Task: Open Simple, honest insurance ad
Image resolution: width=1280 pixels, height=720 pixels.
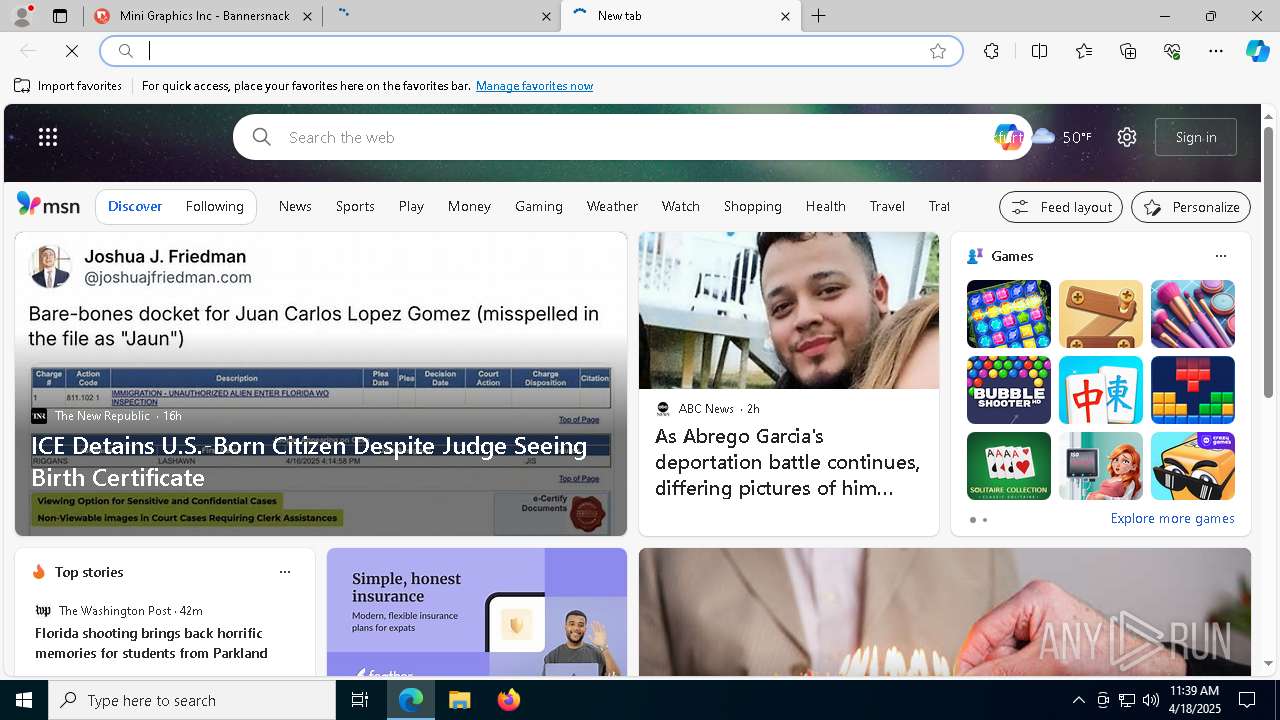Action: point(477,612)
